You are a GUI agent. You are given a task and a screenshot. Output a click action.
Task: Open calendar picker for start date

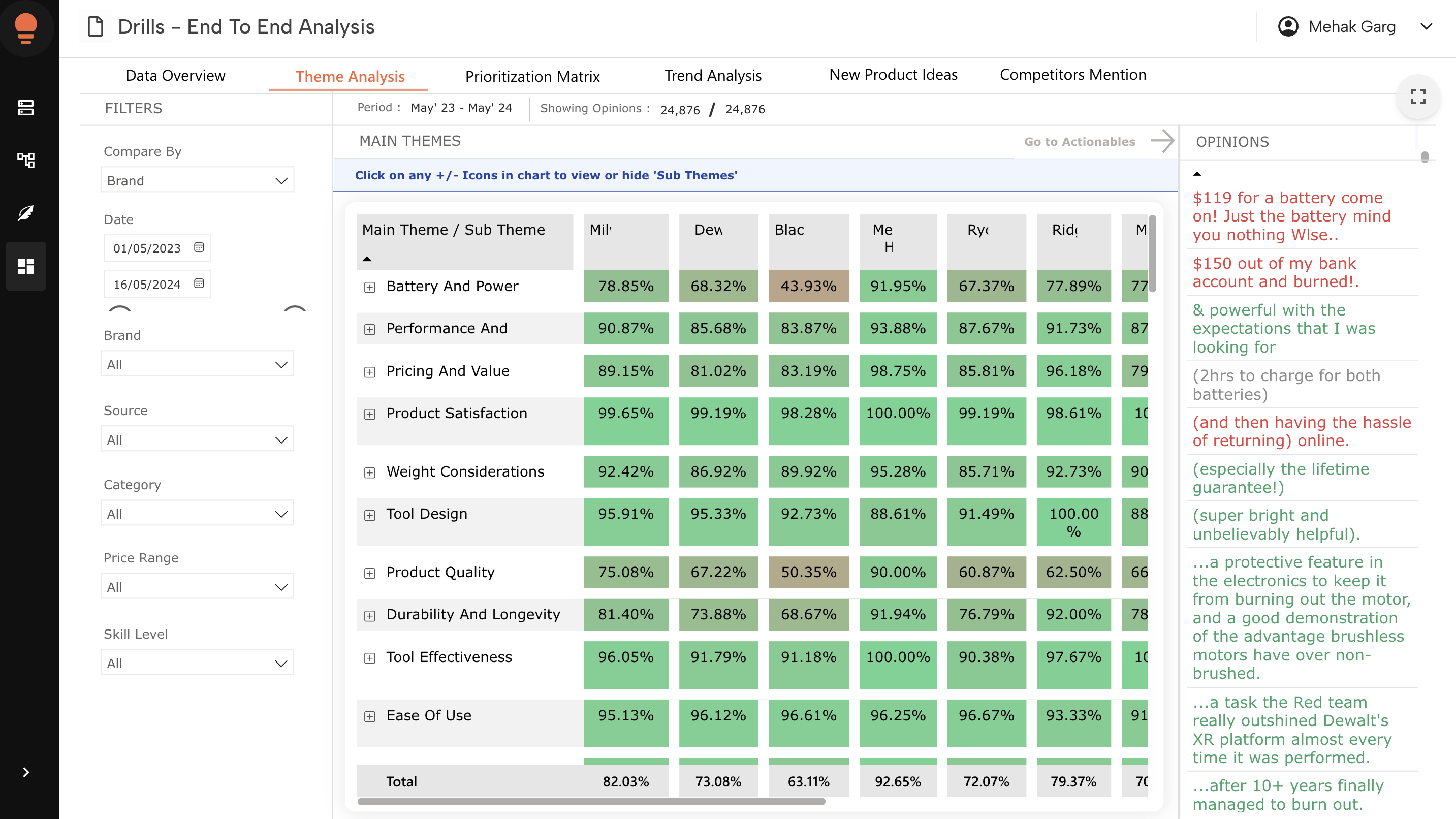pyautogui.click(x=199, y=247)
